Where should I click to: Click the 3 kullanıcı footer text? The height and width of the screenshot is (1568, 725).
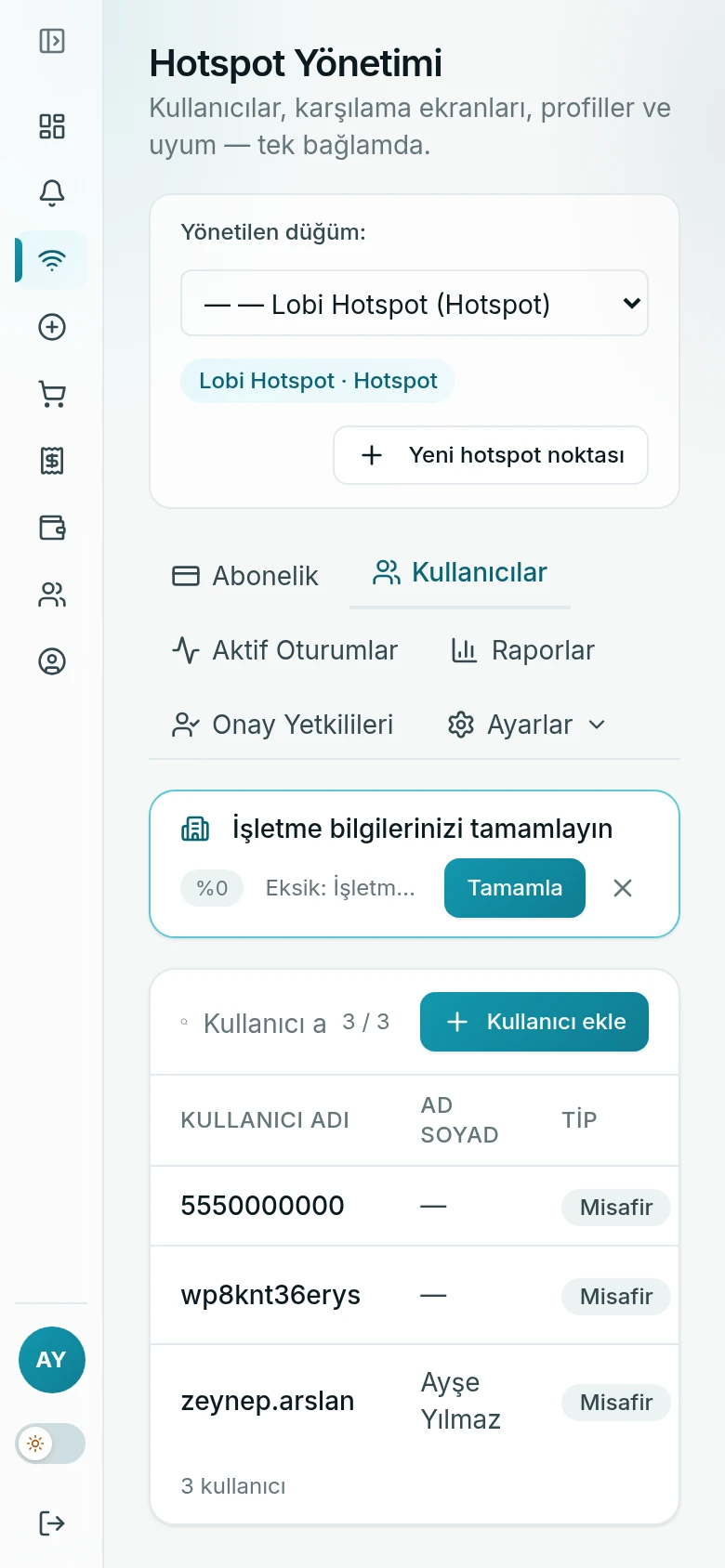(233, 1486)
